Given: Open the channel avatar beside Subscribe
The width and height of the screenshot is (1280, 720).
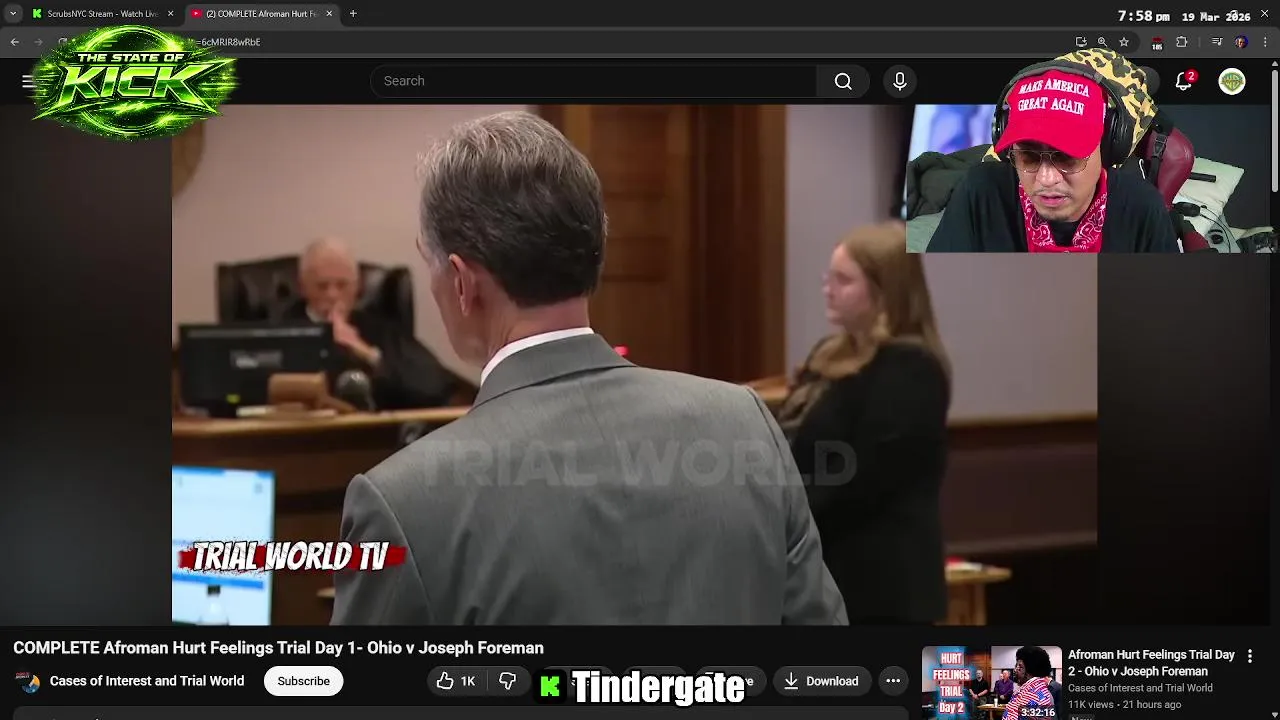Looking at the screenshot, I should 28,682.
